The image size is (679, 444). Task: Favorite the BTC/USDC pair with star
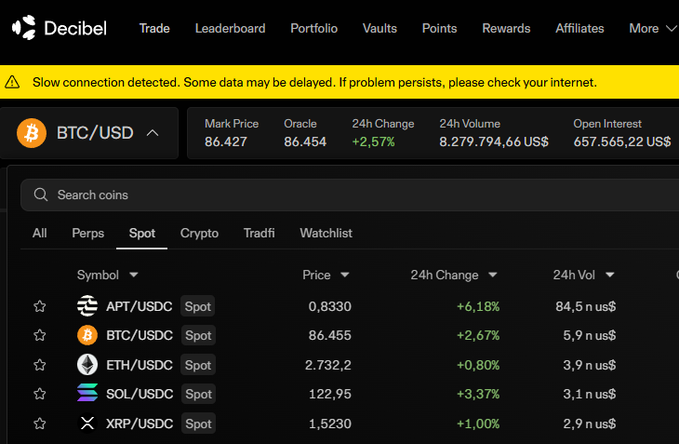coord(40,335)
